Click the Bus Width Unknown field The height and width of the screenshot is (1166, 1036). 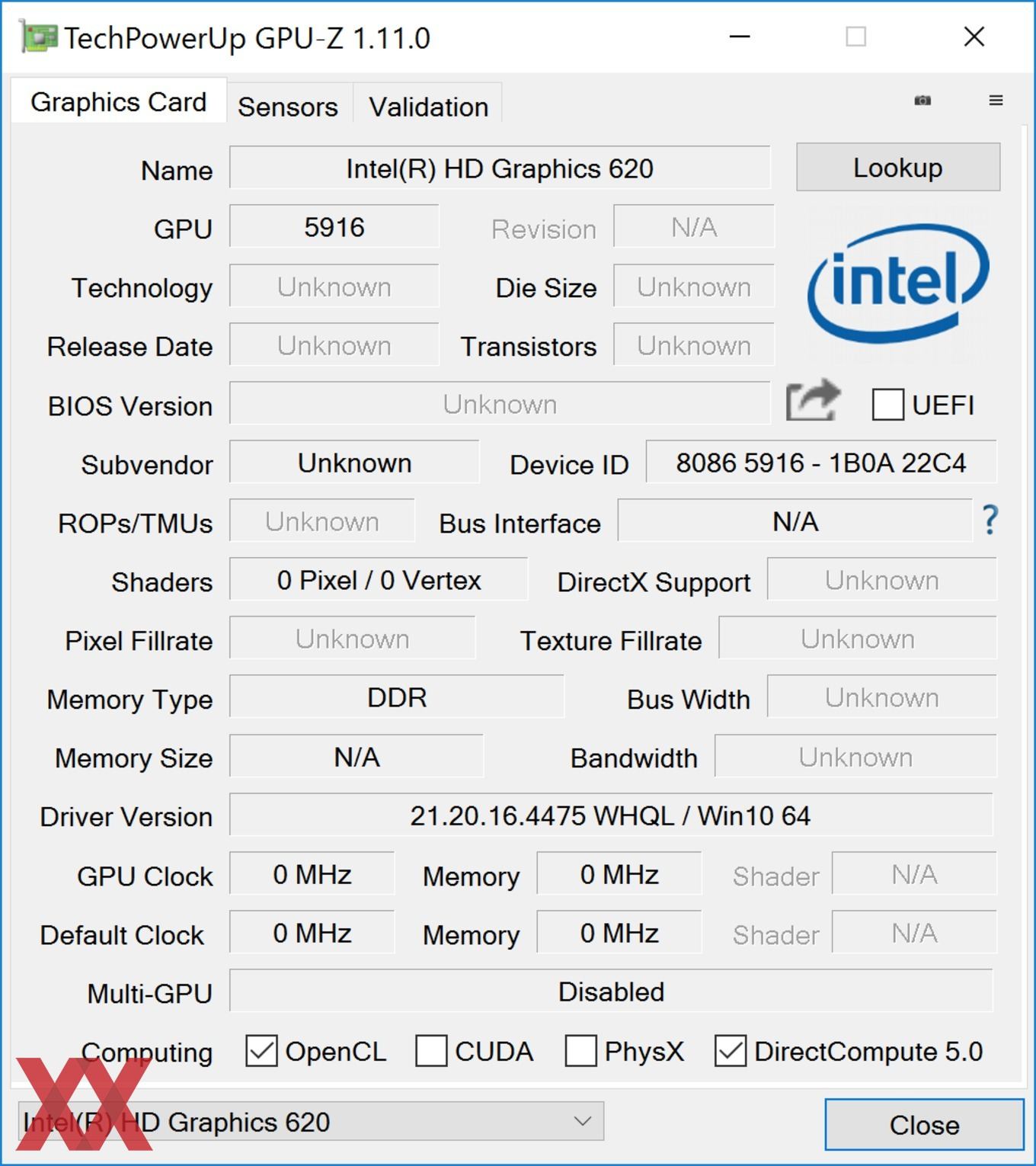coord(882,697)
